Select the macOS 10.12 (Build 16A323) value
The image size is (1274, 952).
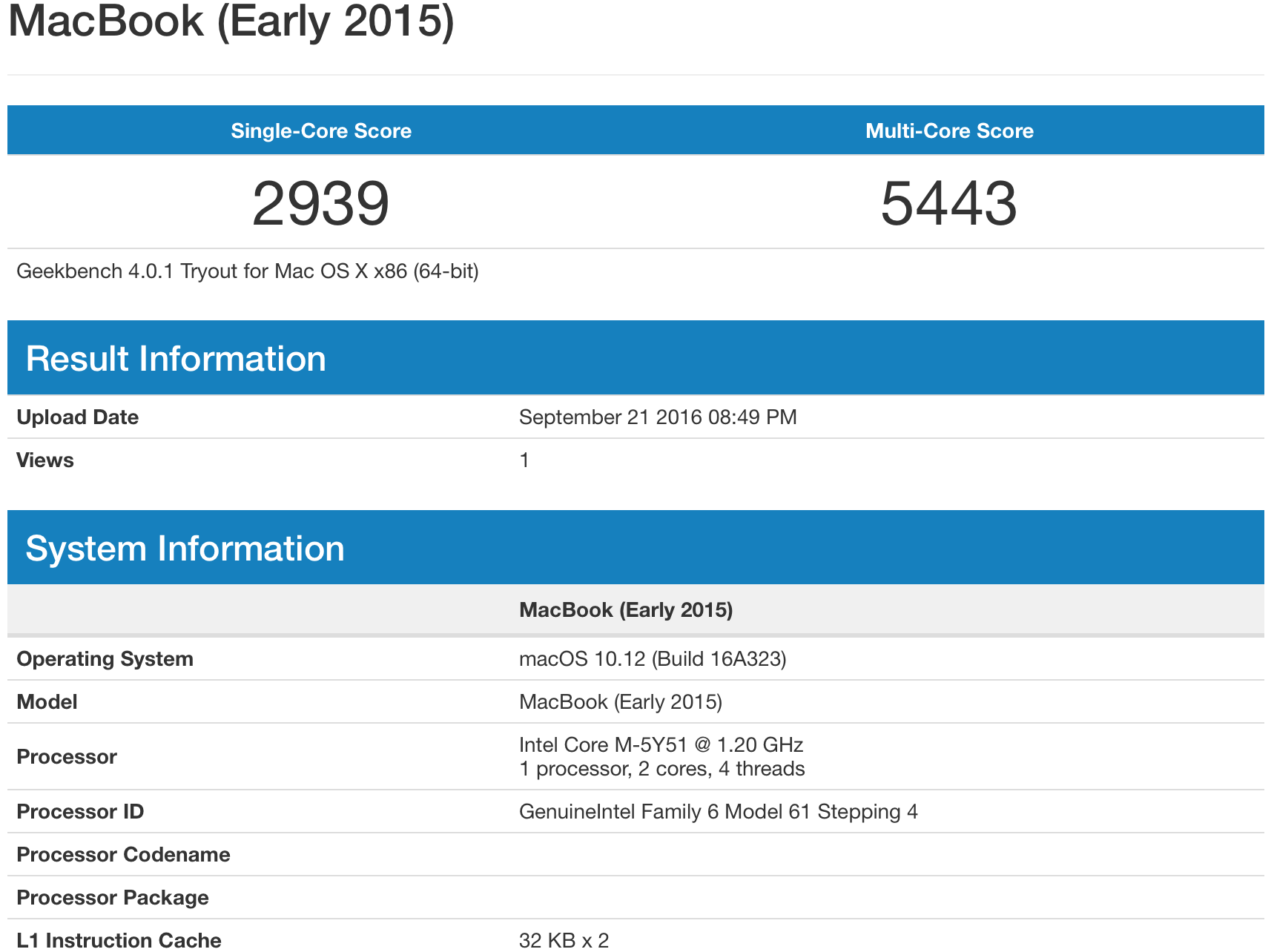(x=653, y=658)
